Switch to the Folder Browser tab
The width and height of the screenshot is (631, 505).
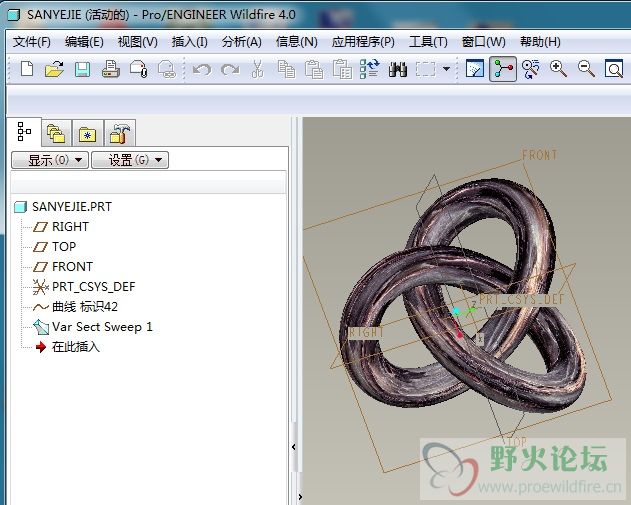[x=56, y=133]
